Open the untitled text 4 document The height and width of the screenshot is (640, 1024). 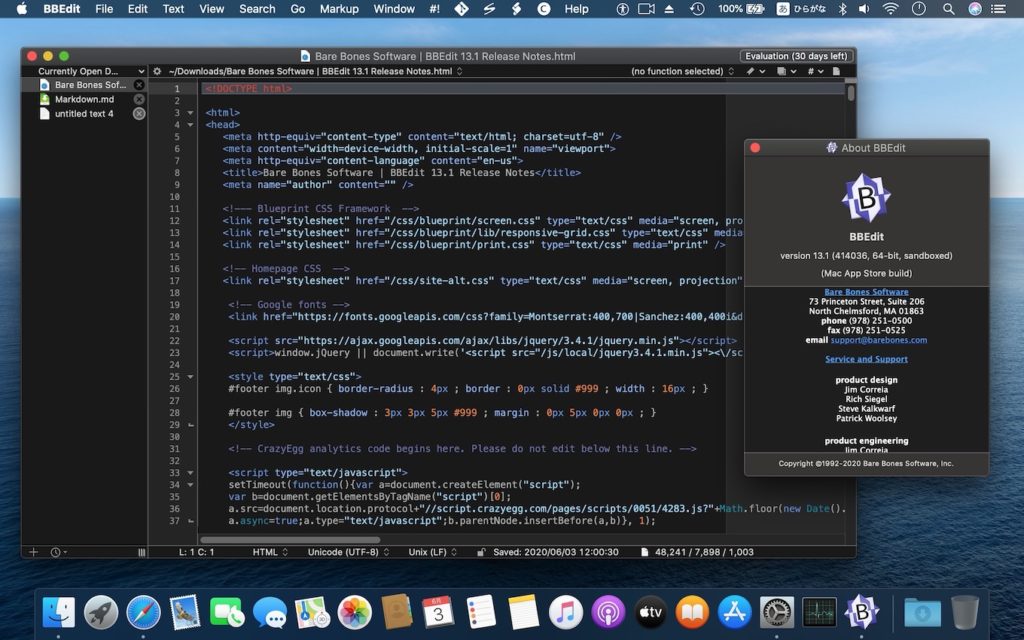pos(84,114)
